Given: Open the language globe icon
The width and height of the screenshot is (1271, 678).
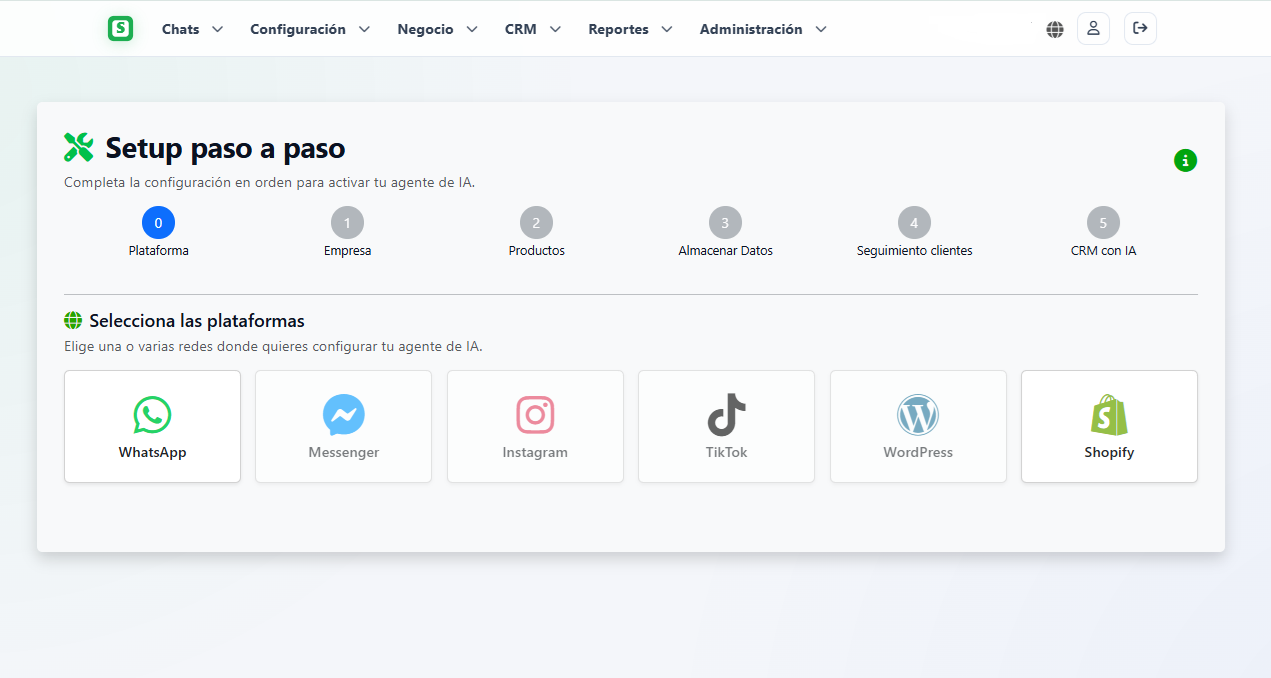Looking at the screenshot, I should coord(1055,29).
